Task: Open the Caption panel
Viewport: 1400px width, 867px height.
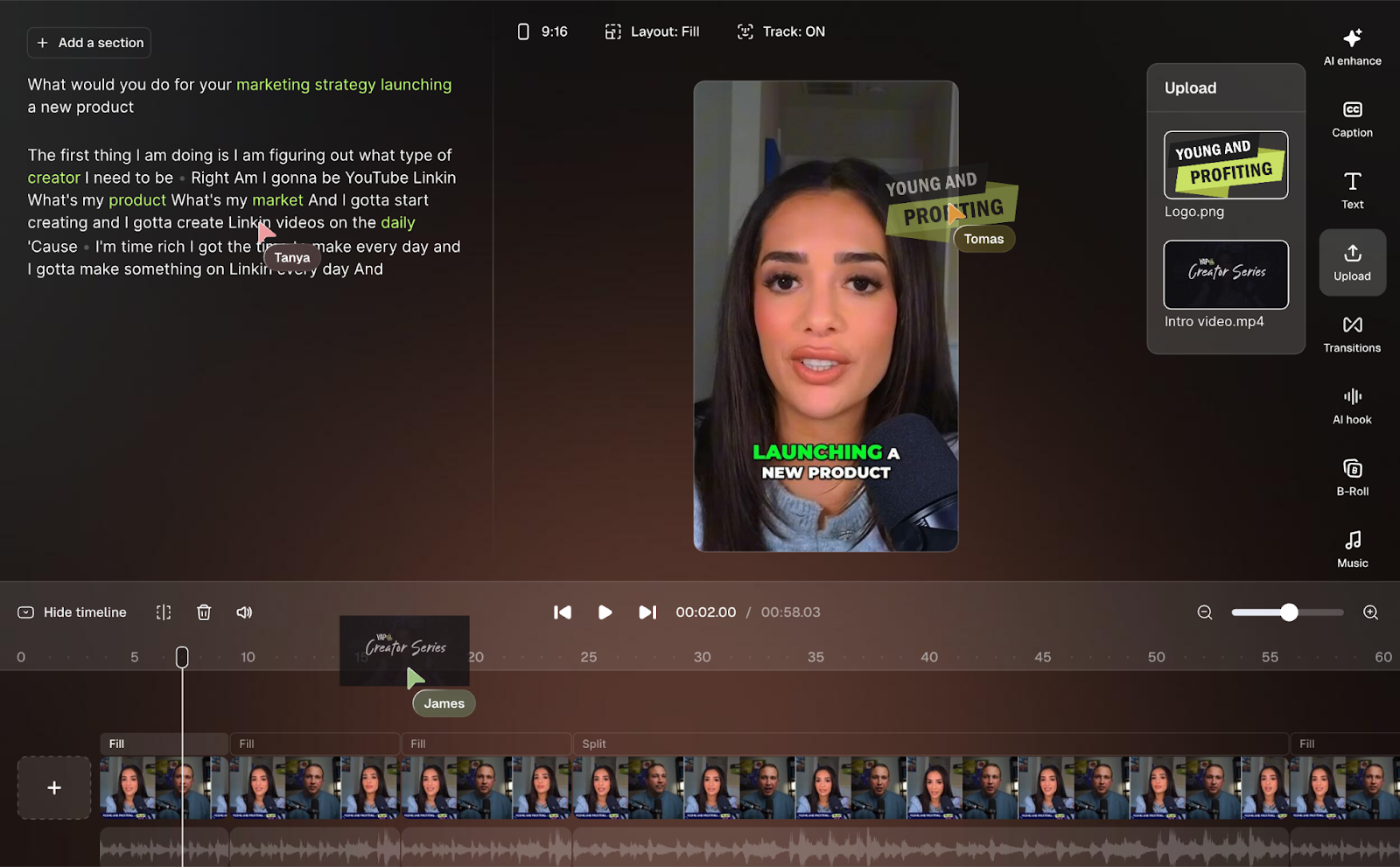Action: click(x=1352, y=118)
